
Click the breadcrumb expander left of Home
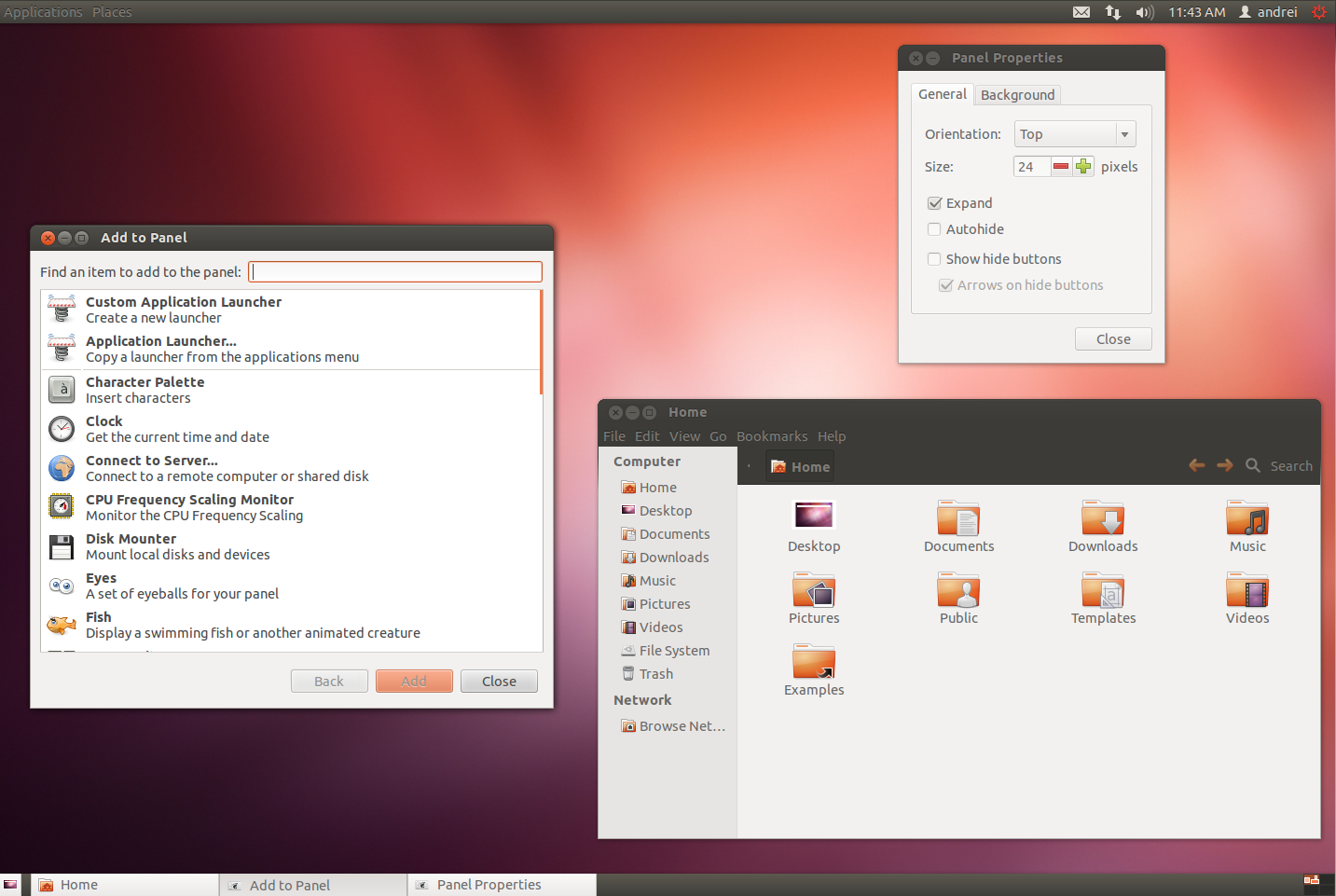(751, 465)
